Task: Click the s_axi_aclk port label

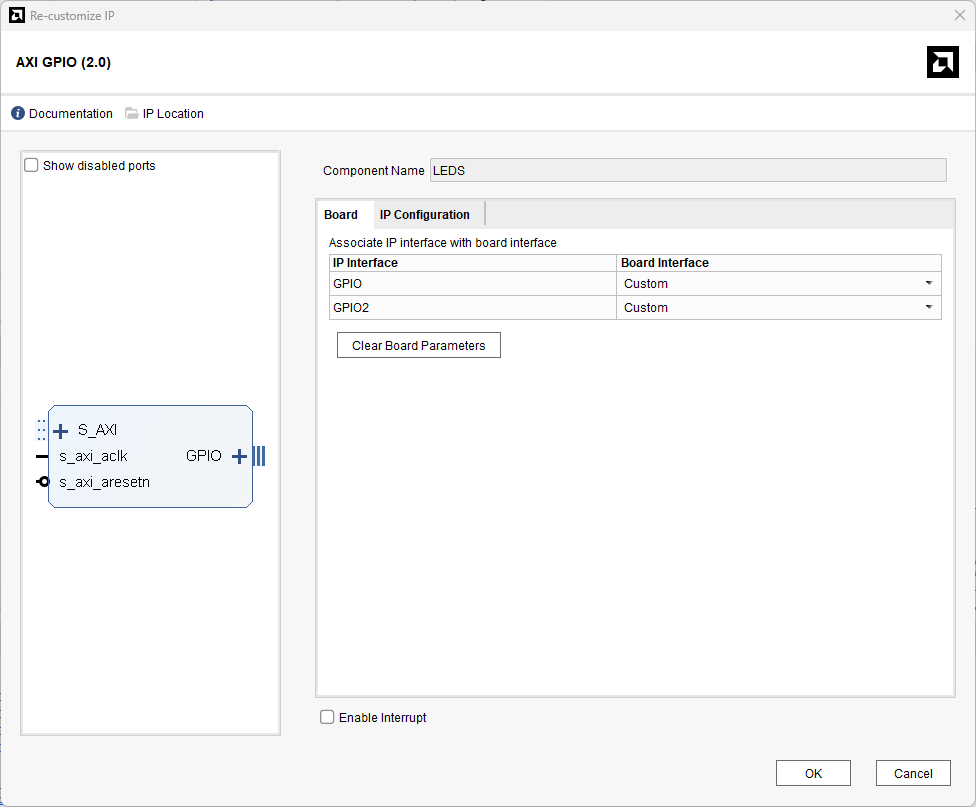Action: 93,456
